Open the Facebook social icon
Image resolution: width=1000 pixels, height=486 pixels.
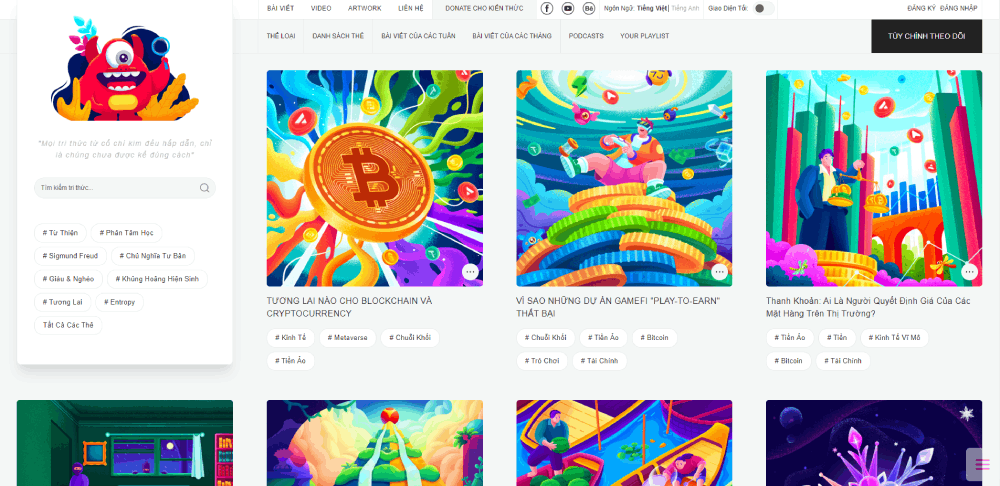pos(547,8)
